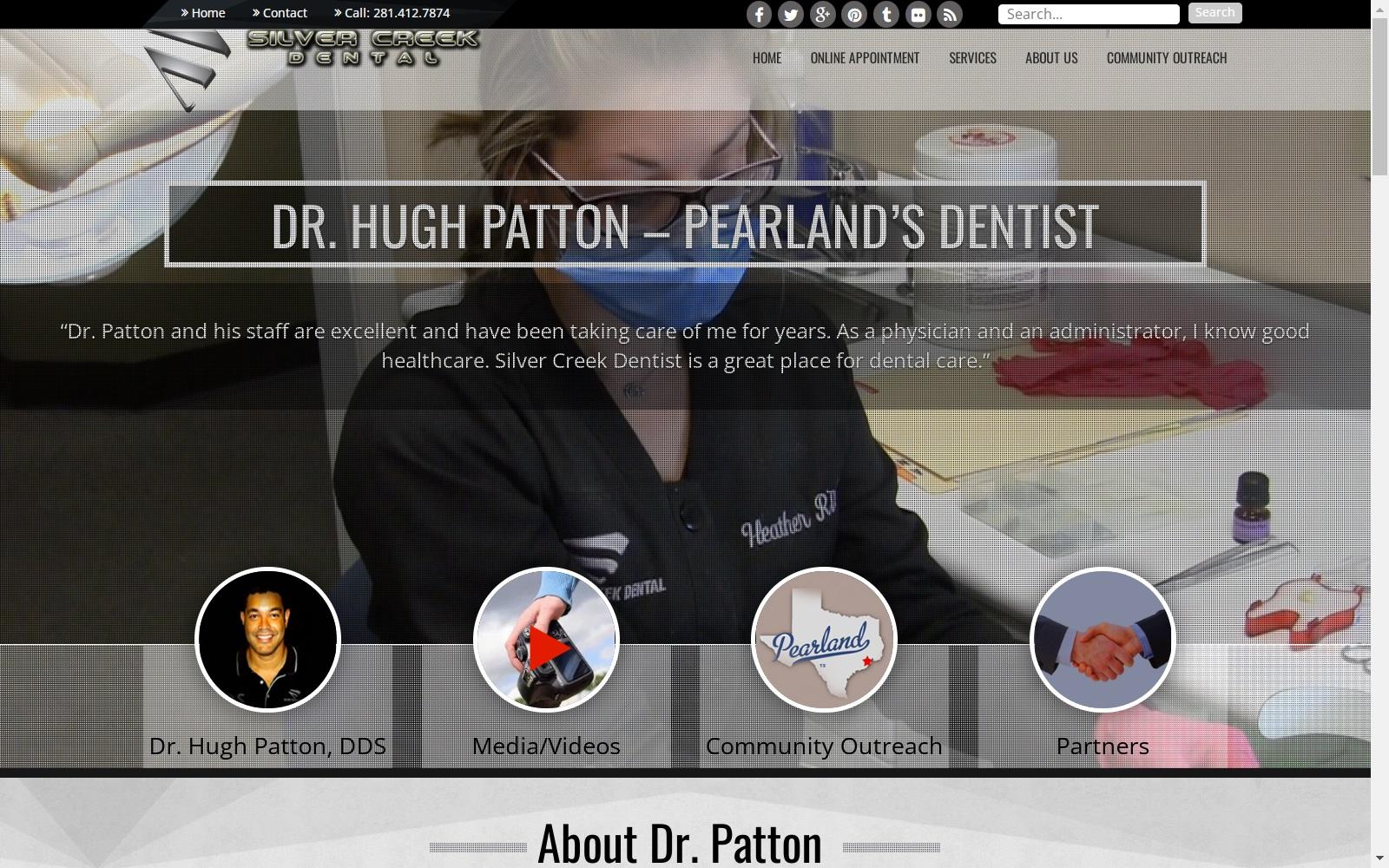Open the Google Plus social icon

[x=823, y=14]
